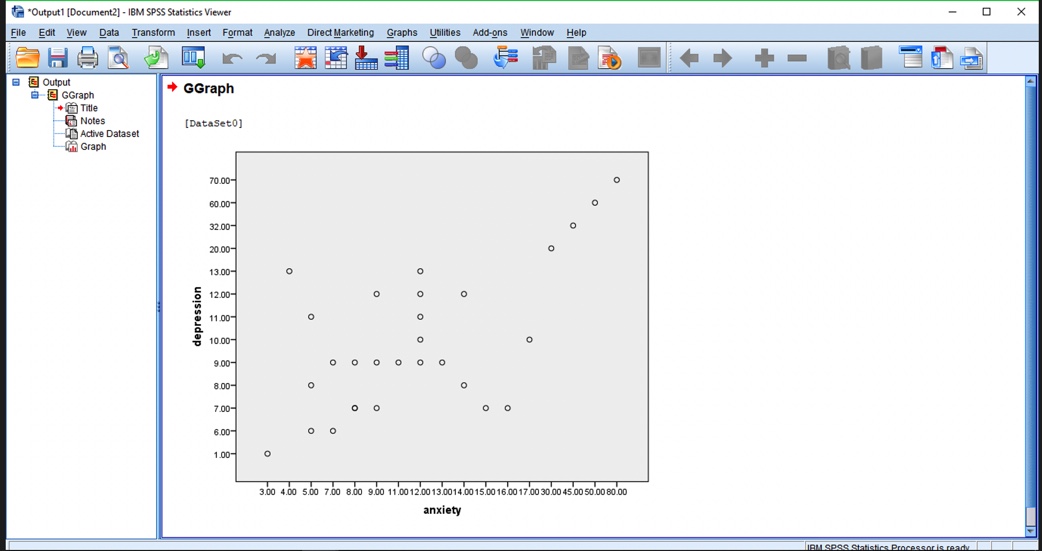
Task: Open the Direct Marketing menu
Action: tap(340, 33)
